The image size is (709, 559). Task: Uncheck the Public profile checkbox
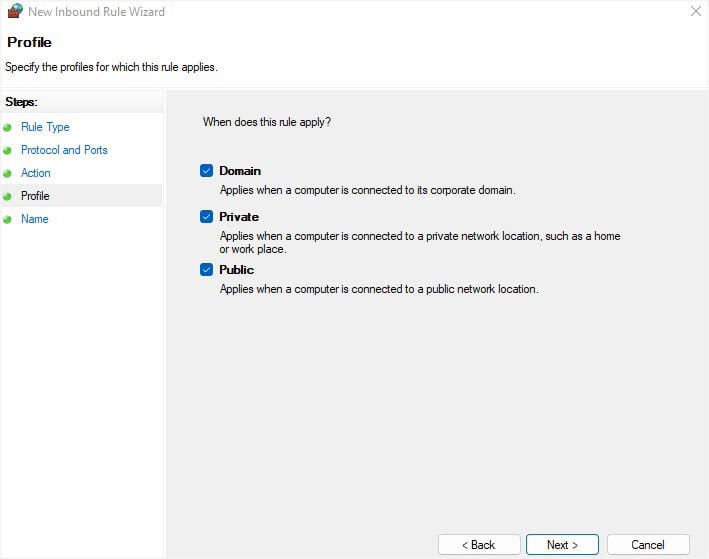click(x=206, y=270)
